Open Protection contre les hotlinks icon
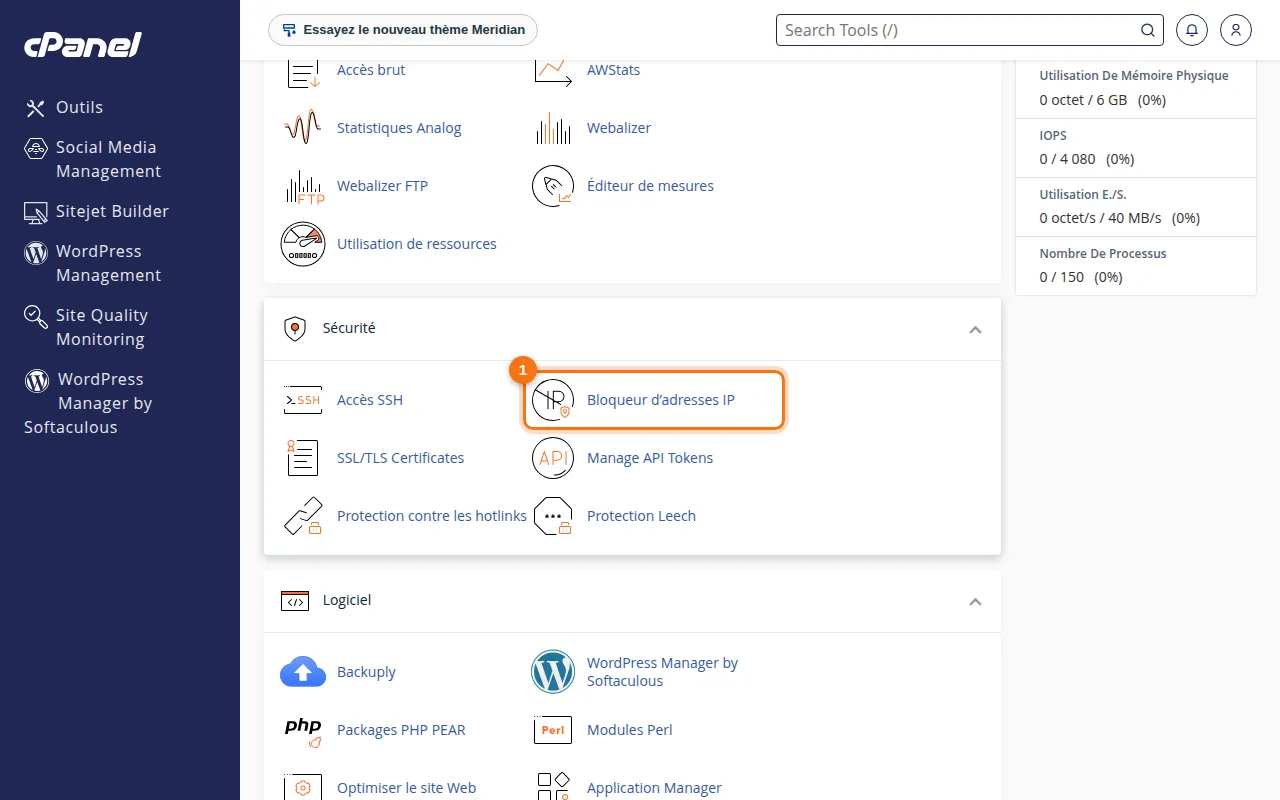Viewport: 1280px width, 800px height. (303, 516)
